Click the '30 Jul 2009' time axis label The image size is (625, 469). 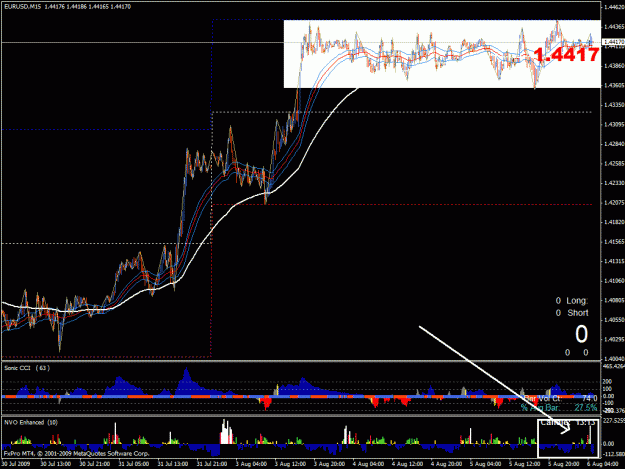point(16,464)
